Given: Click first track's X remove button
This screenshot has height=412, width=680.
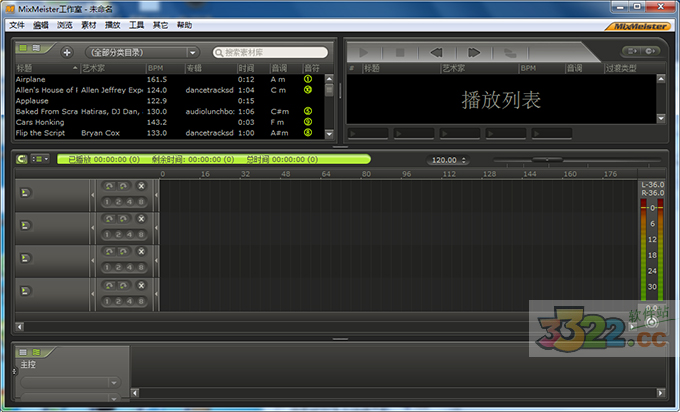Looking at the screenshot, I should pos(141,186).
